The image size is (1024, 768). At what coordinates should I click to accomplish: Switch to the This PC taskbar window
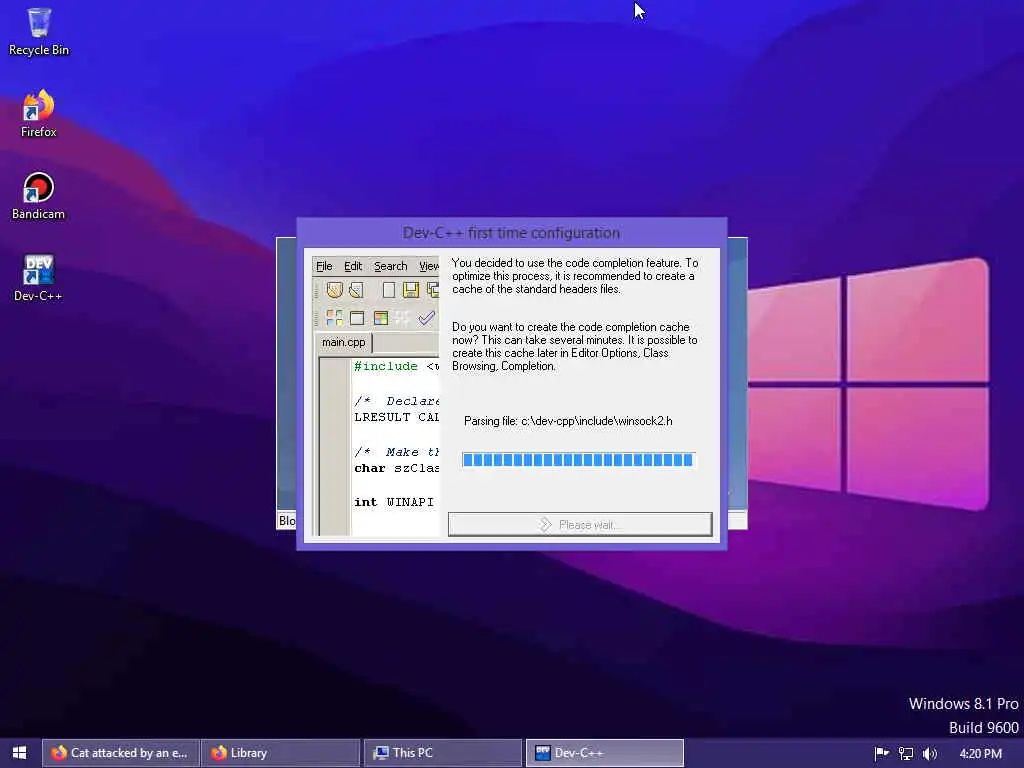click(x=443, y=752)
